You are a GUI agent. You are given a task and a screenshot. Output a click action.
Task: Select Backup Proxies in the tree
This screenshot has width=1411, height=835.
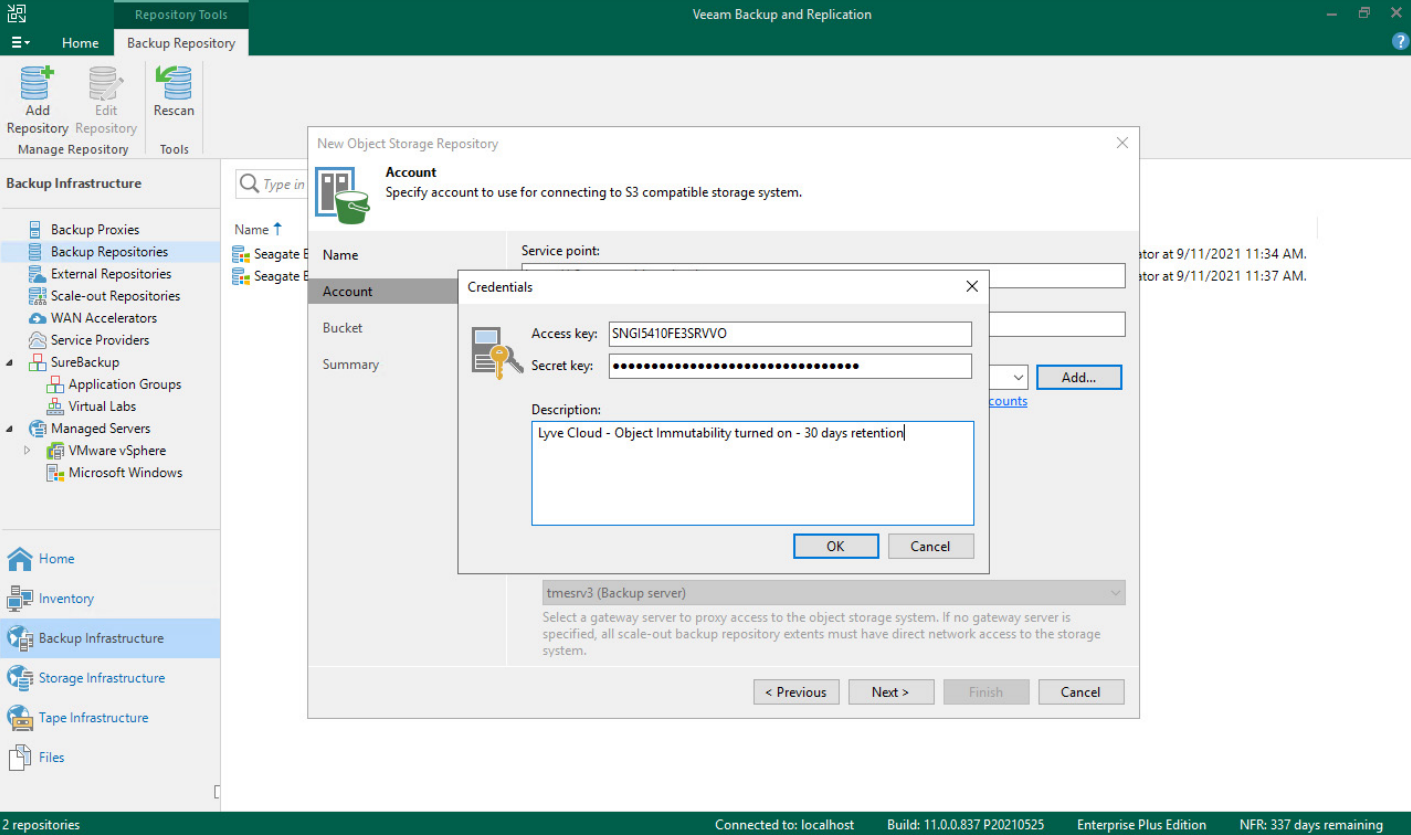coord(95,230)
